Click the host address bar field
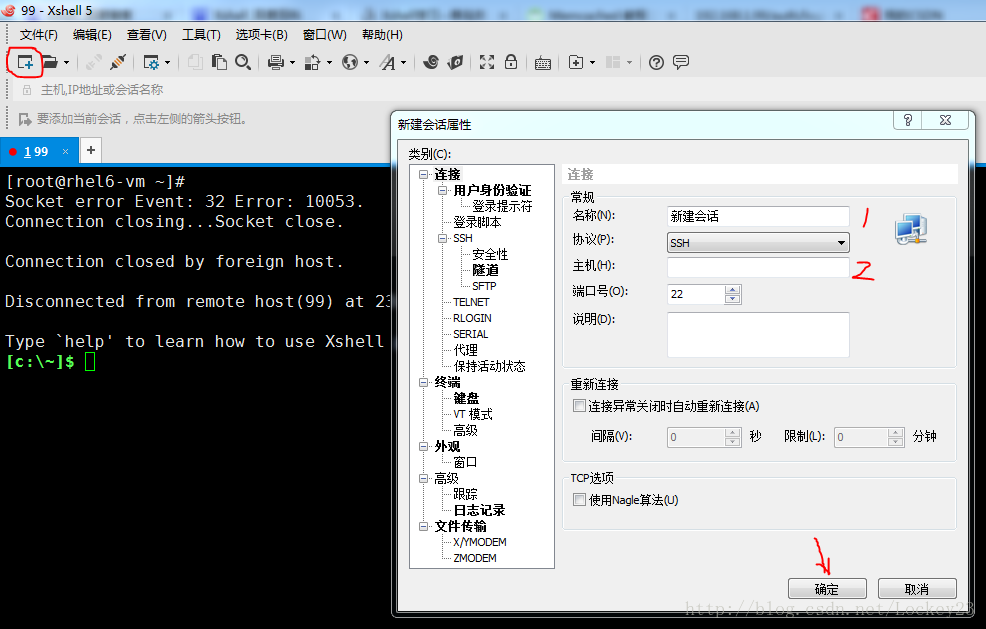986x629 pixels. (497, 90)
